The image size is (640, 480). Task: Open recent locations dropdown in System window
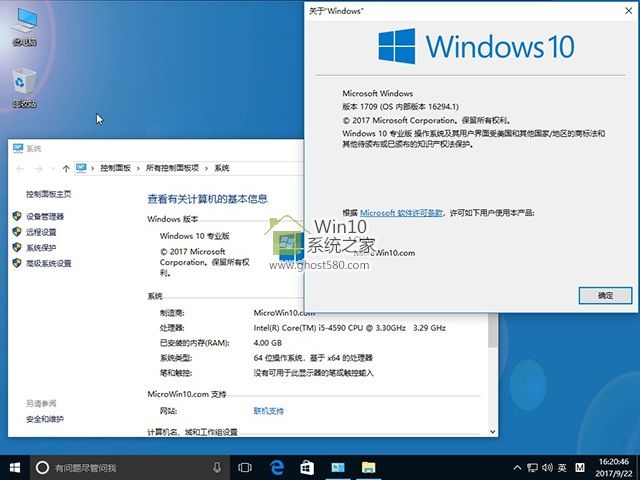[x=53, y=169]
